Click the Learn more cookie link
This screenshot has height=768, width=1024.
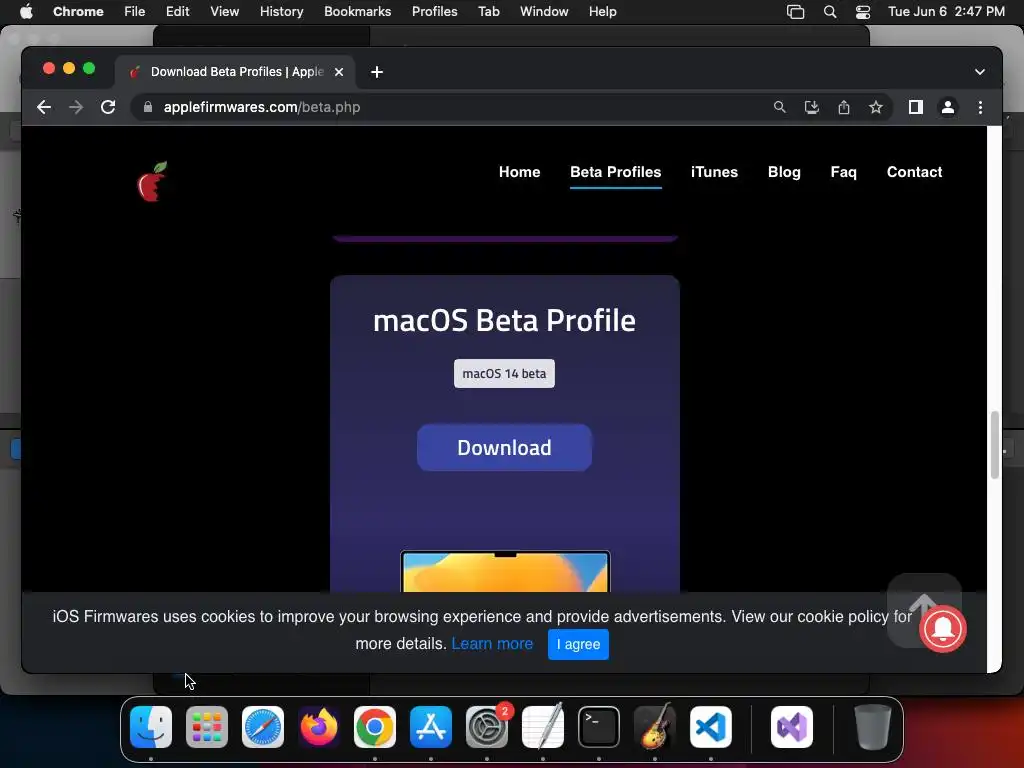point(492,643)
